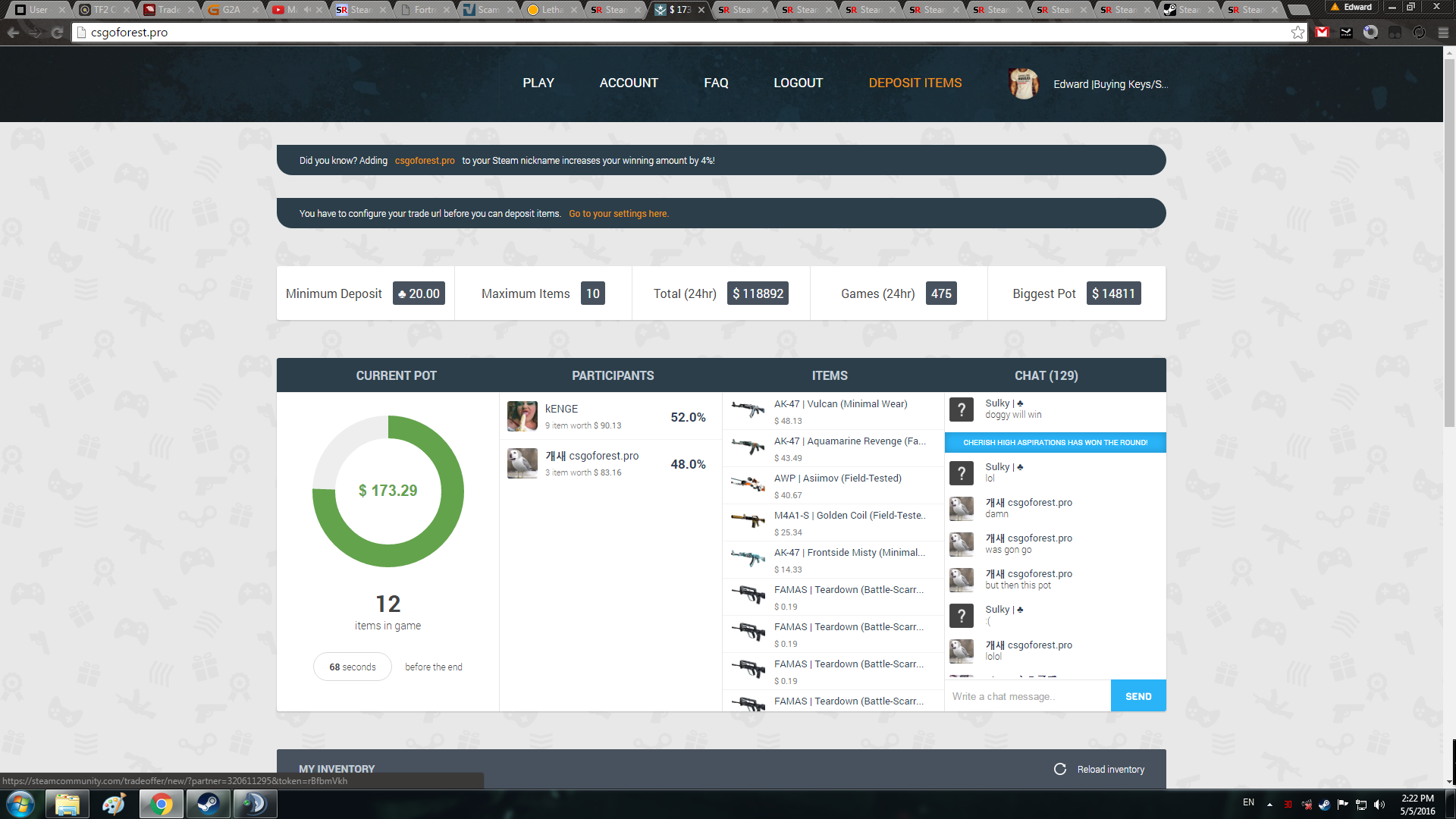Click in the chat message field
Image resolution: width=1456 pixels, height=819 pixels.
[1027, 696]
